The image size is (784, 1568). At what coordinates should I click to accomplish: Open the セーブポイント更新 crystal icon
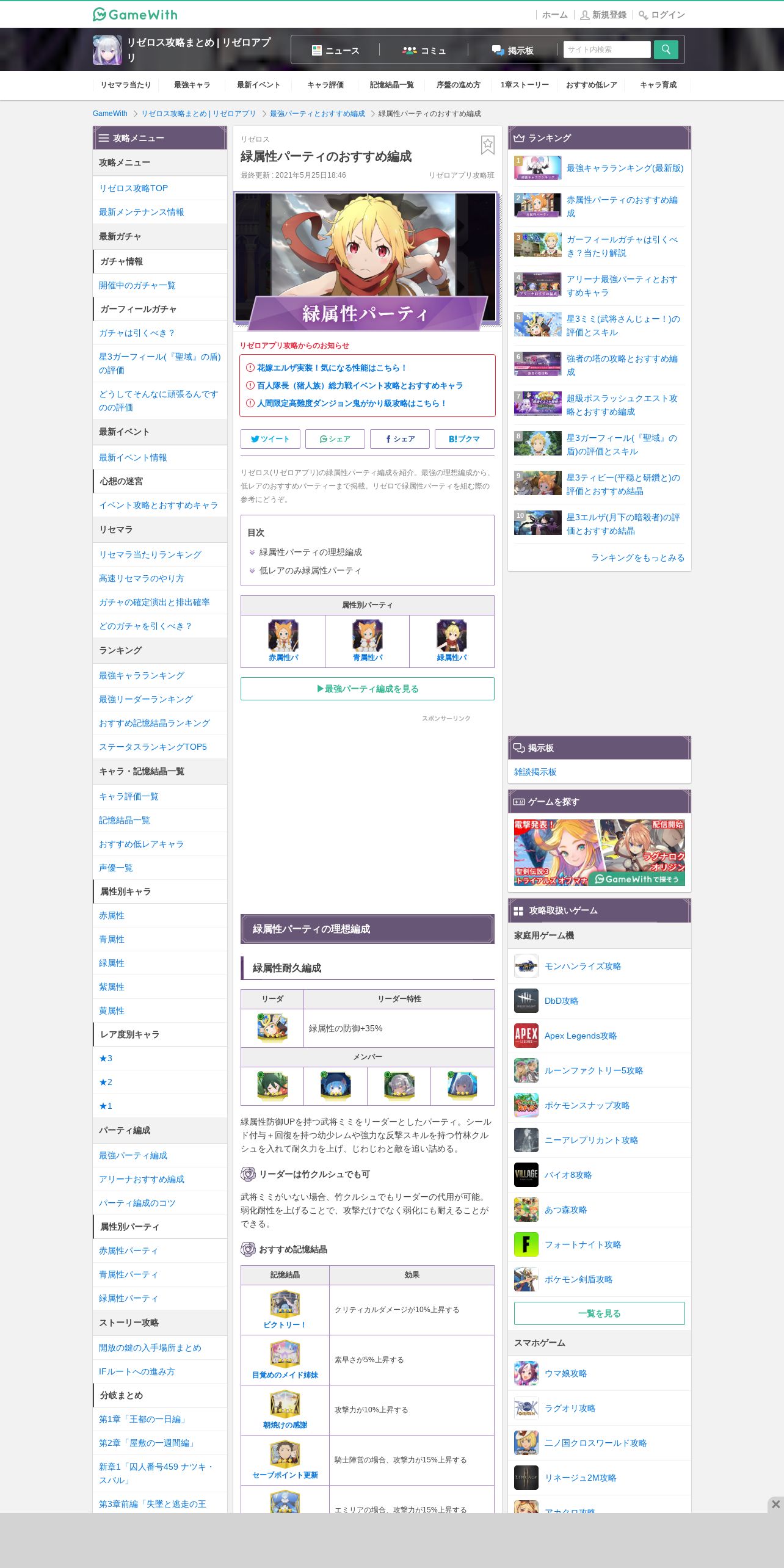pos(285,1454)
